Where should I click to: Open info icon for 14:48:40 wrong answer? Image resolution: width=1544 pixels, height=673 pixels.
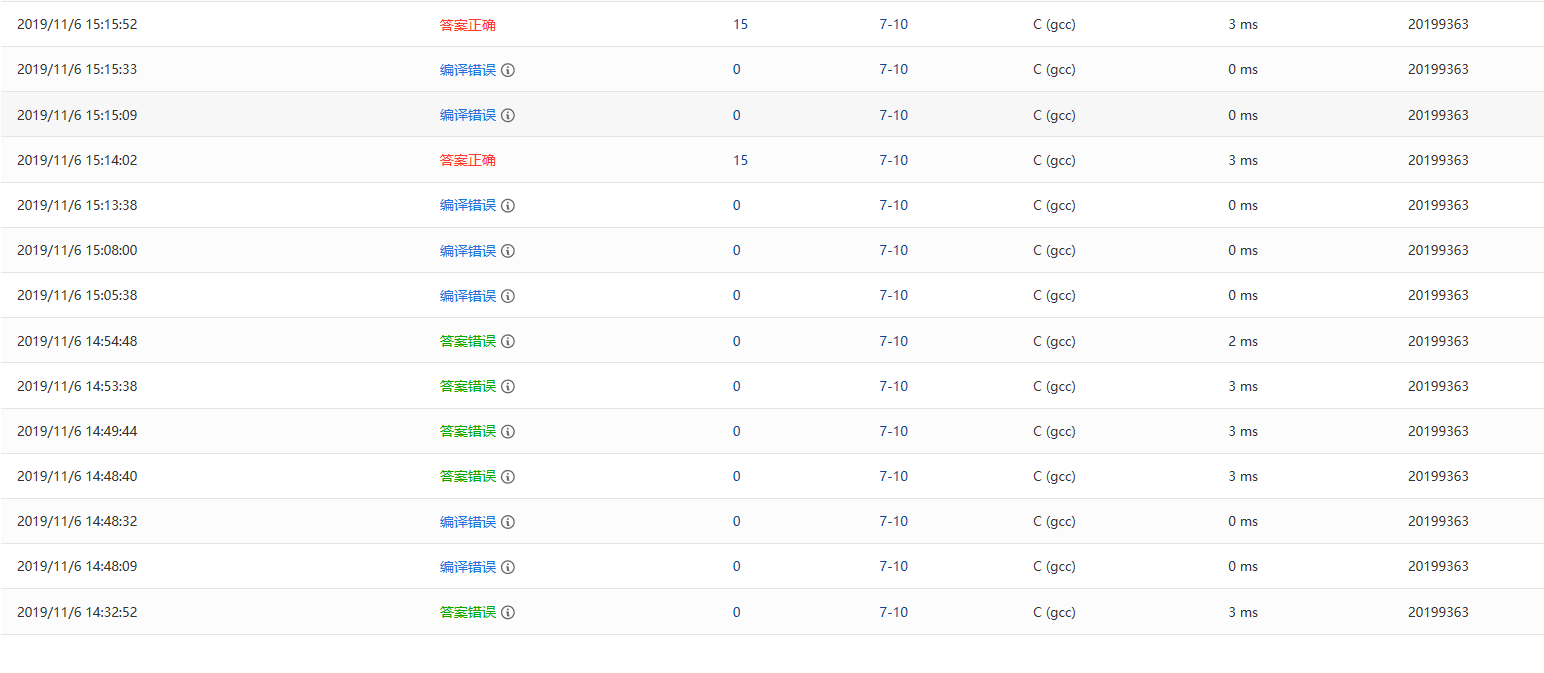click(x=508, y=476)
